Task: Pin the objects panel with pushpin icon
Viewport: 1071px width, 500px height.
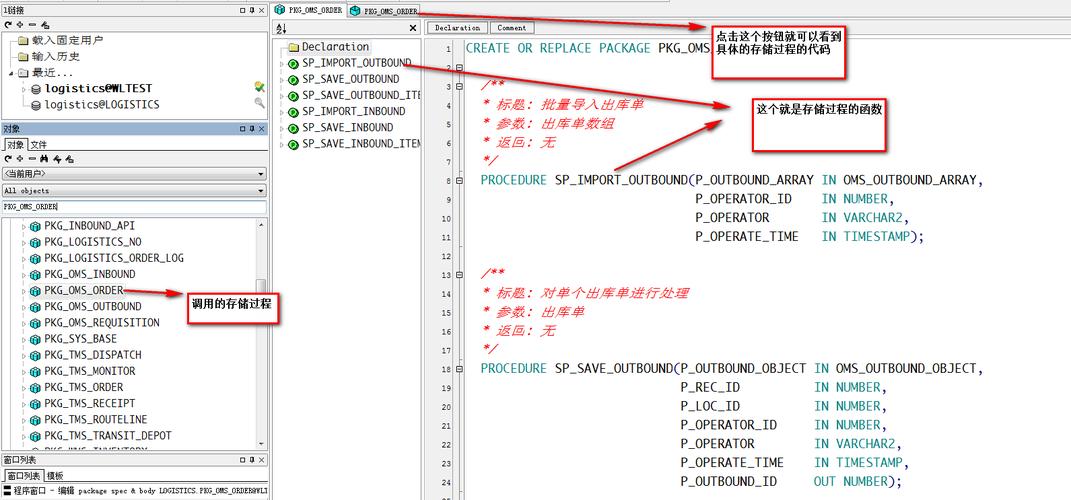Action: click(253, 129)
